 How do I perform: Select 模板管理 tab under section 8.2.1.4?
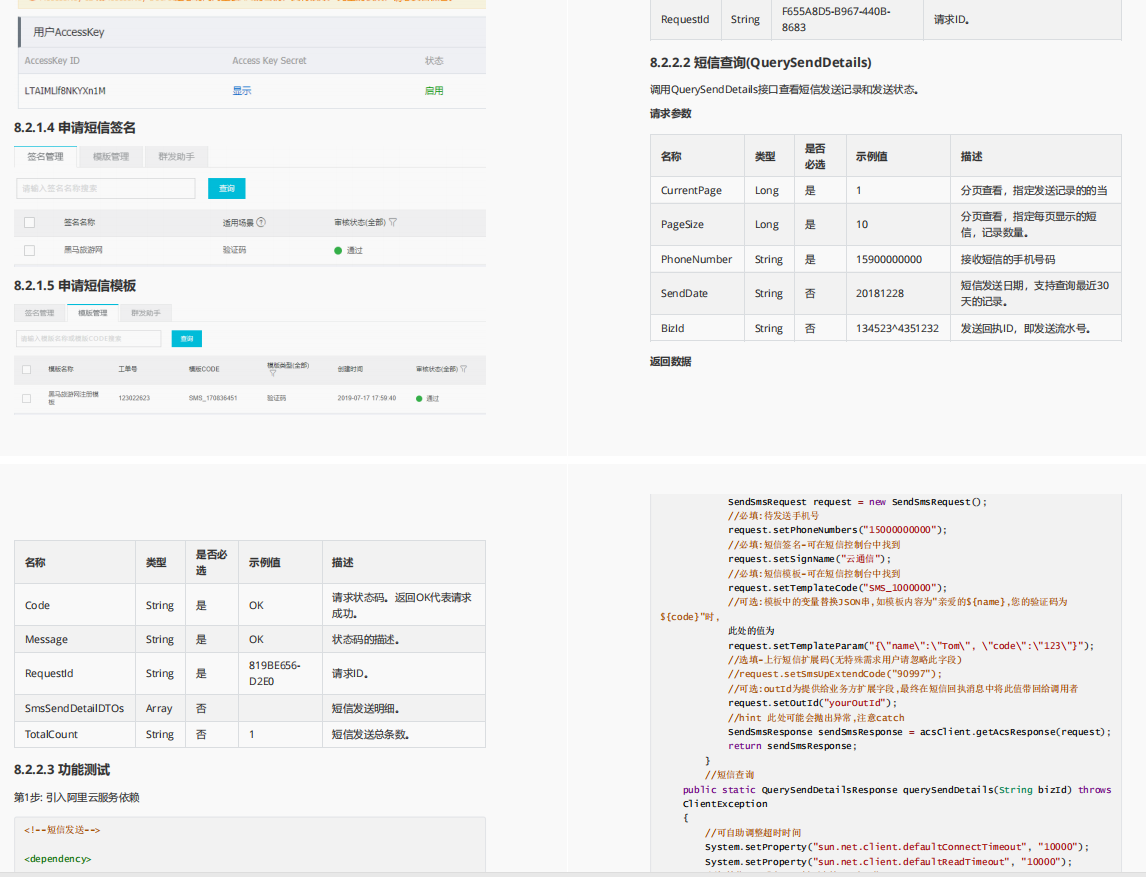111,156
